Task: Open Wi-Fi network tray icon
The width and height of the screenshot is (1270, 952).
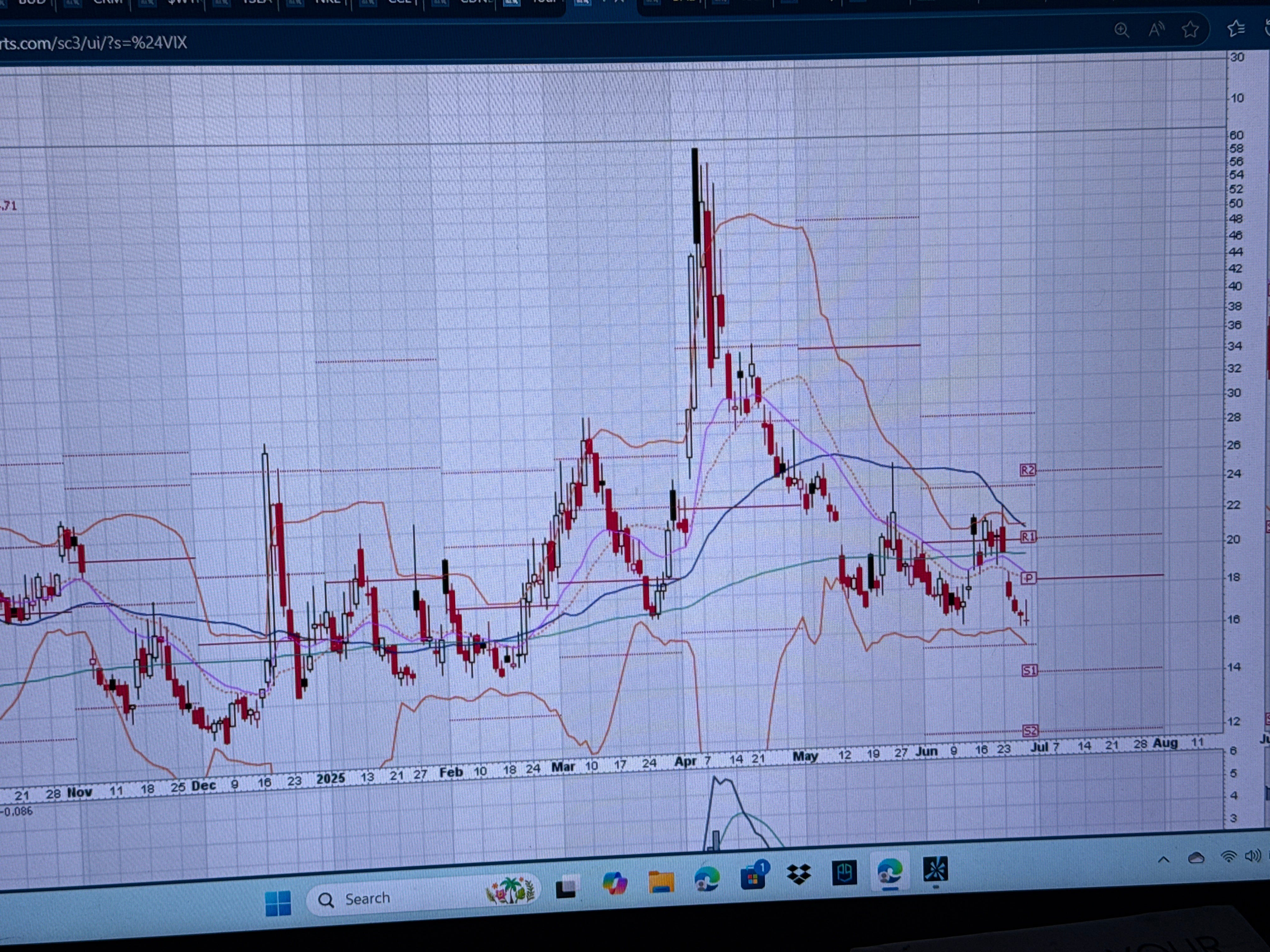Action: pyautogui.click(x=1229, y=857)
